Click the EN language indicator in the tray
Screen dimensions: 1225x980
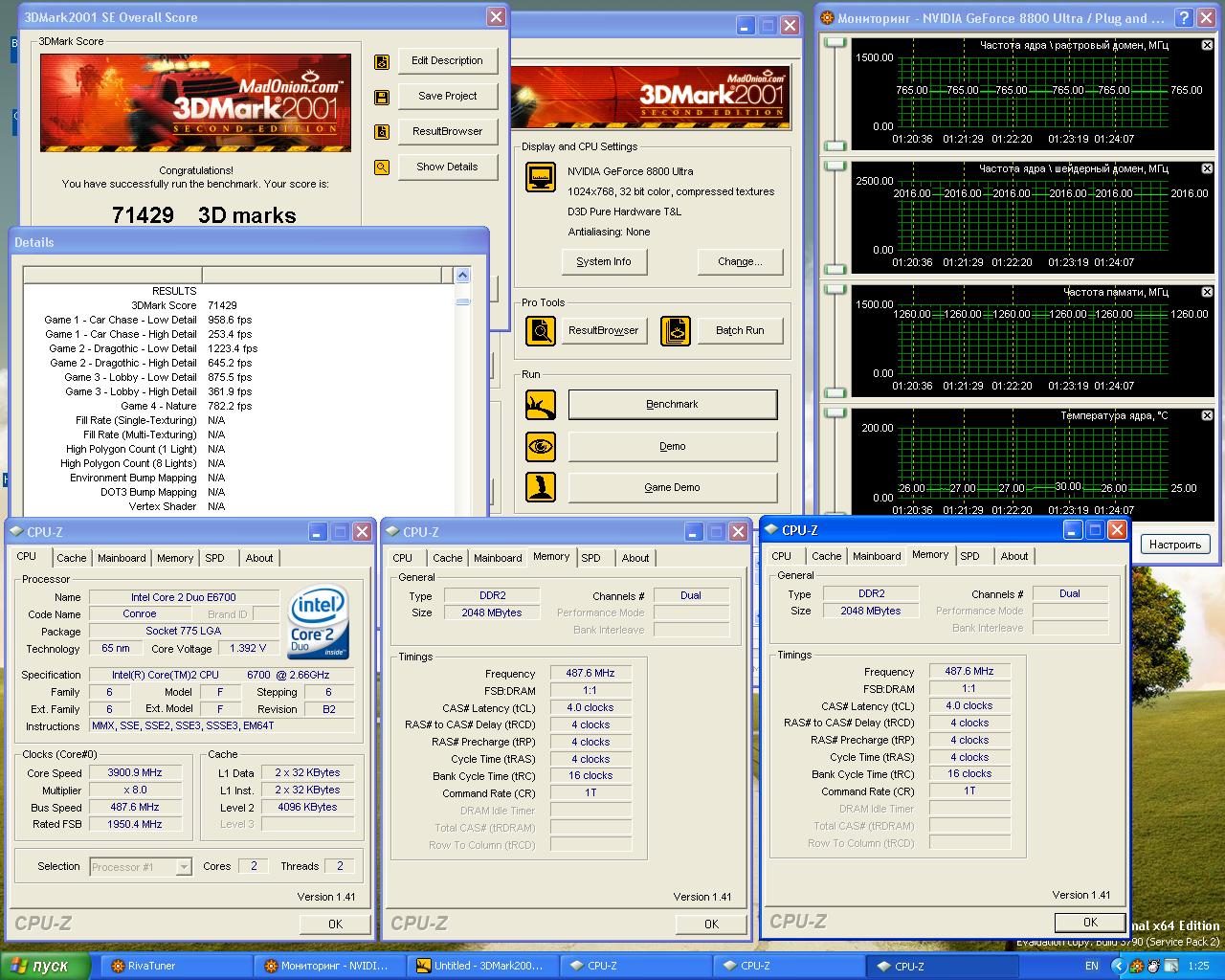tap(1092, 967)
